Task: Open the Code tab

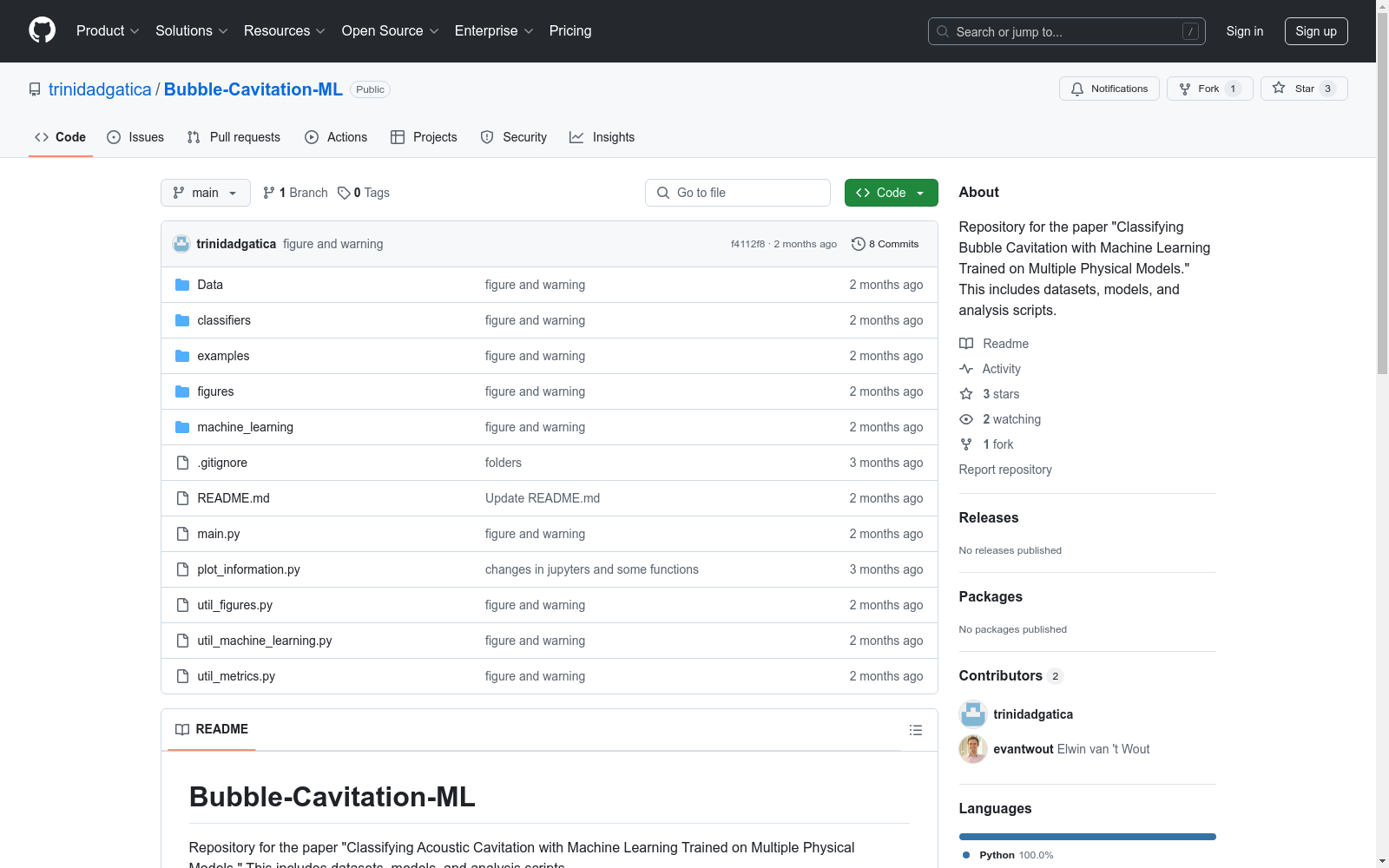Action: click(61, 137)
